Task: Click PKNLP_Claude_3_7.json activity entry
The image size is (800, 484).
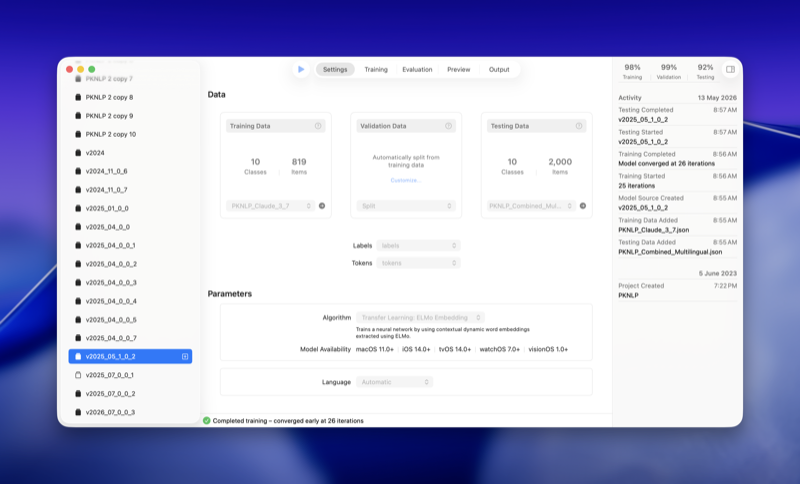Action: pyautogui.click(x=678, y=225)
